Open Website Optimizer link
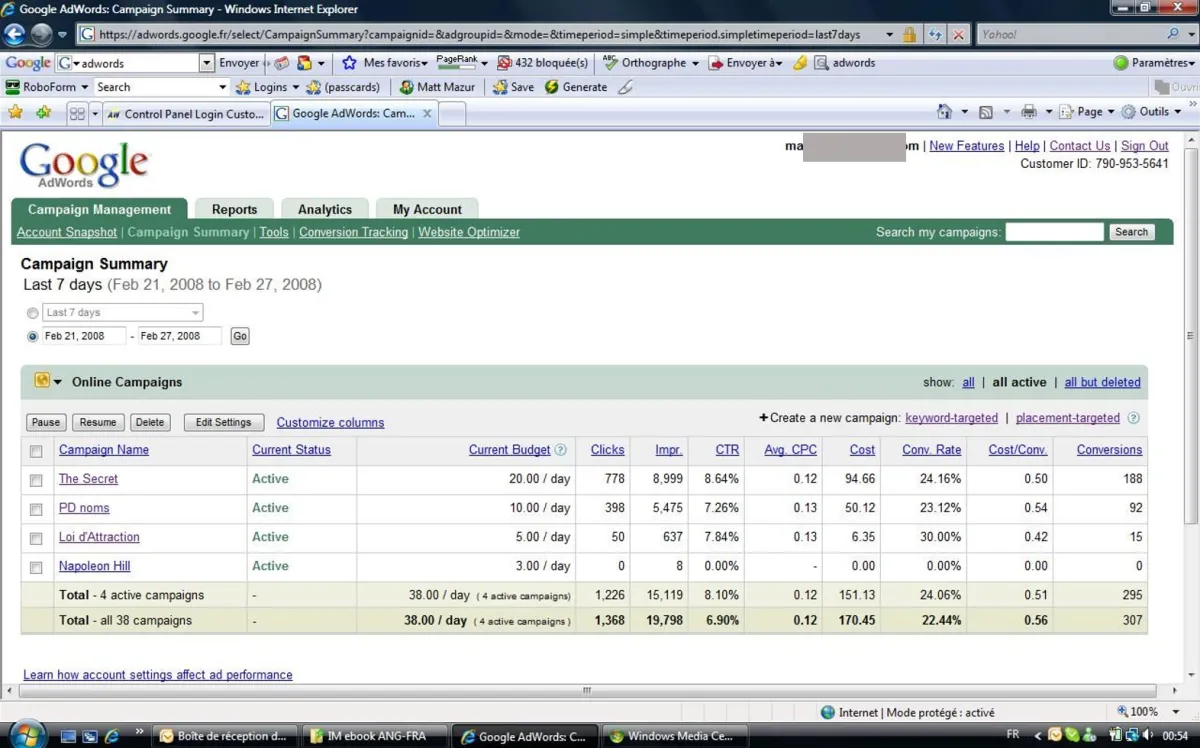This screenshot has height=748, width=1200. click(x=469, y=232)
